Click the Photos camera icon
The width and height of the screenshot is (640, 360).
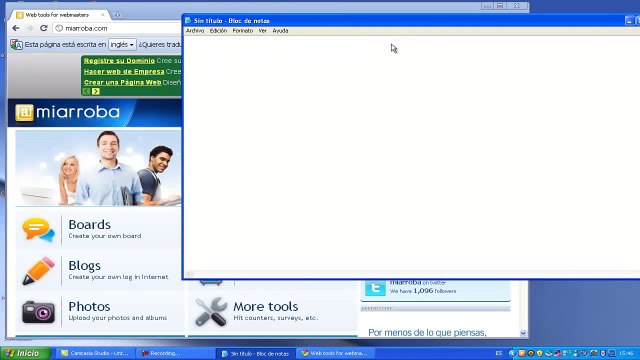tap(38, 312)
